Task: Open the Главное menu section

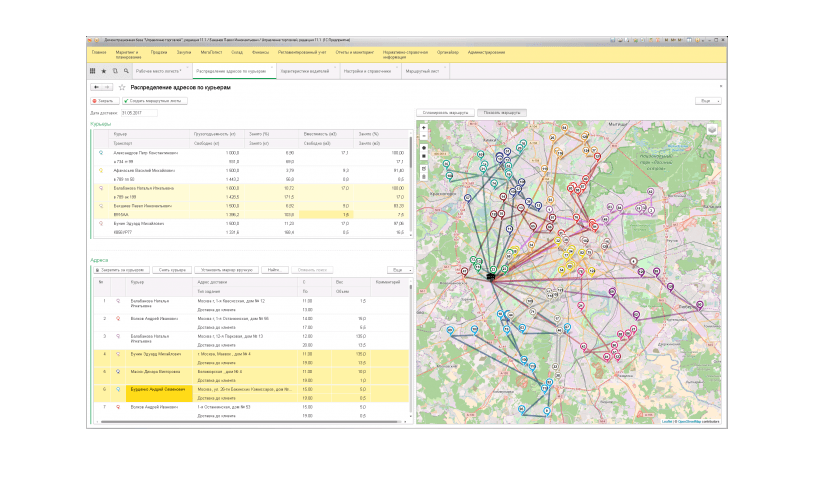Action: (x=99, y=52)
